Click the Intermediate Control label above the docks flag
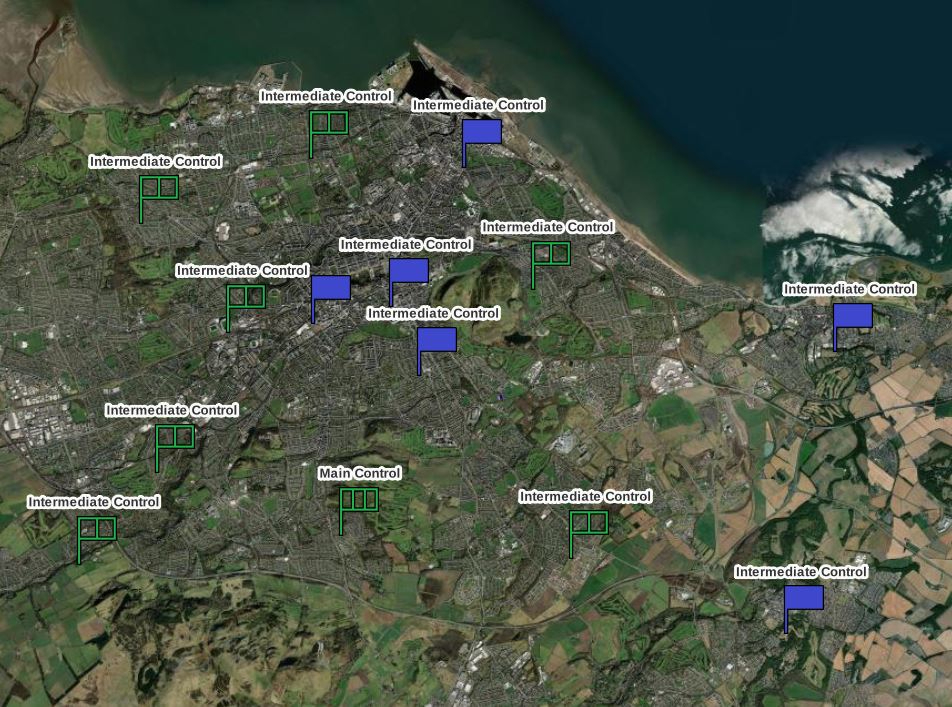Image resolution: width=952 pixels, height=707 pixels. [478, 105]
